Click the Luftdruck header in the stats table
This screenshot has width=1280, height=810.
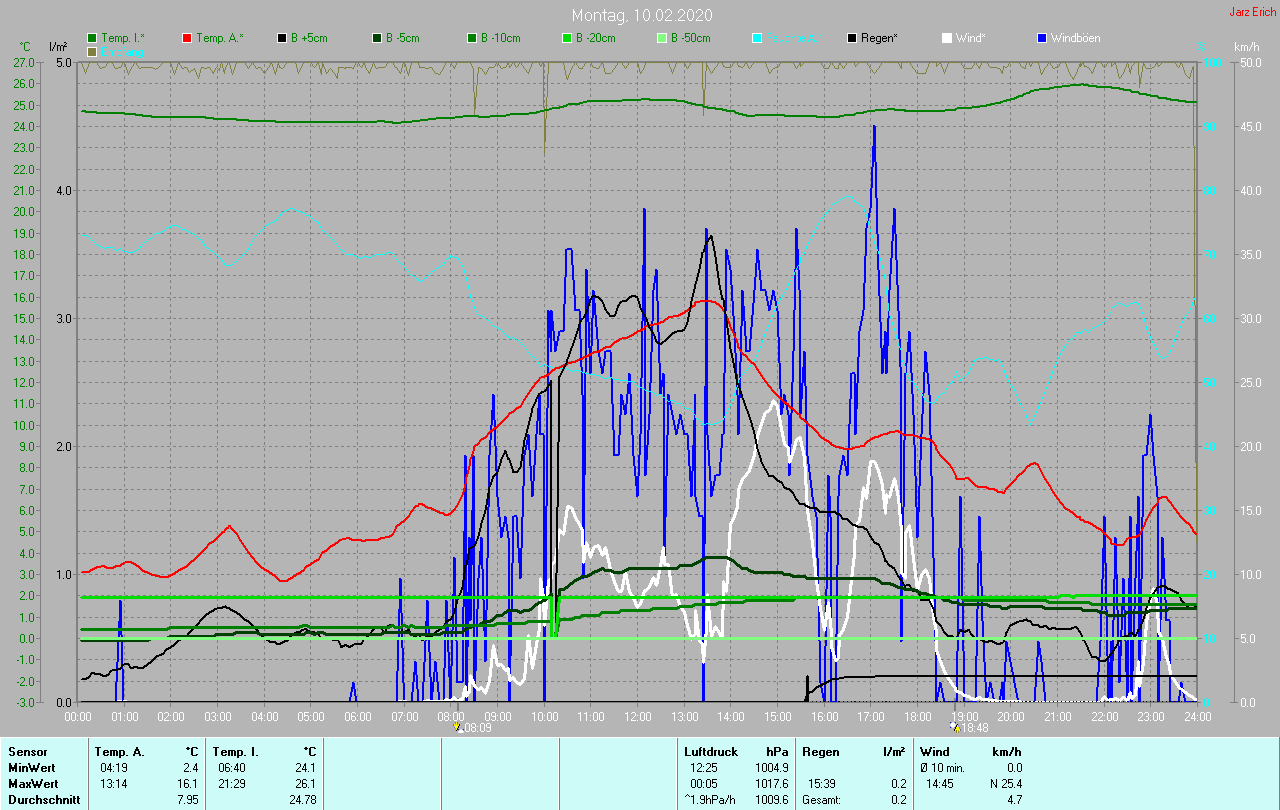point(709,751)
